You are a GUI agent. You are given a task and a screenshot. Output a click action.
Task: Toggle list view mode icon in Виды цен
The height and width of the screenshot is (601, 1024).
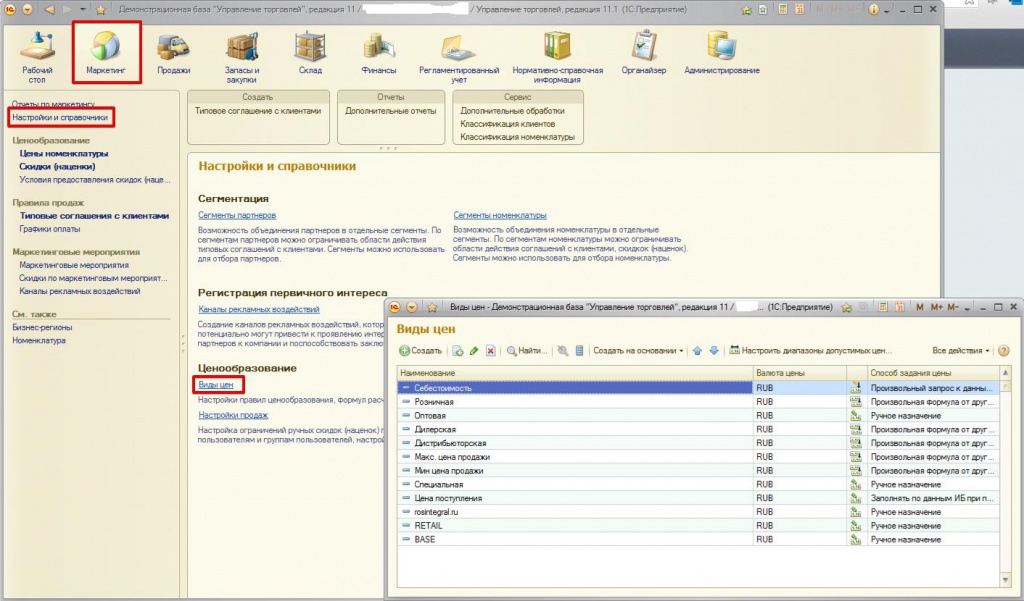click(579, 351)
